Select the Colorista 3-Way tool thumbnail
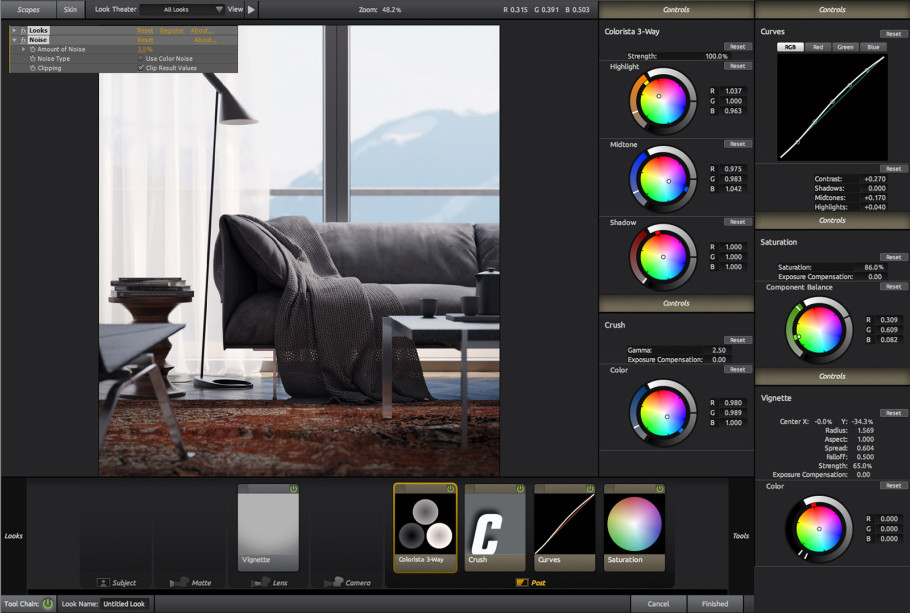This screenshot has height=613, width=910. (x=425, y=528)
